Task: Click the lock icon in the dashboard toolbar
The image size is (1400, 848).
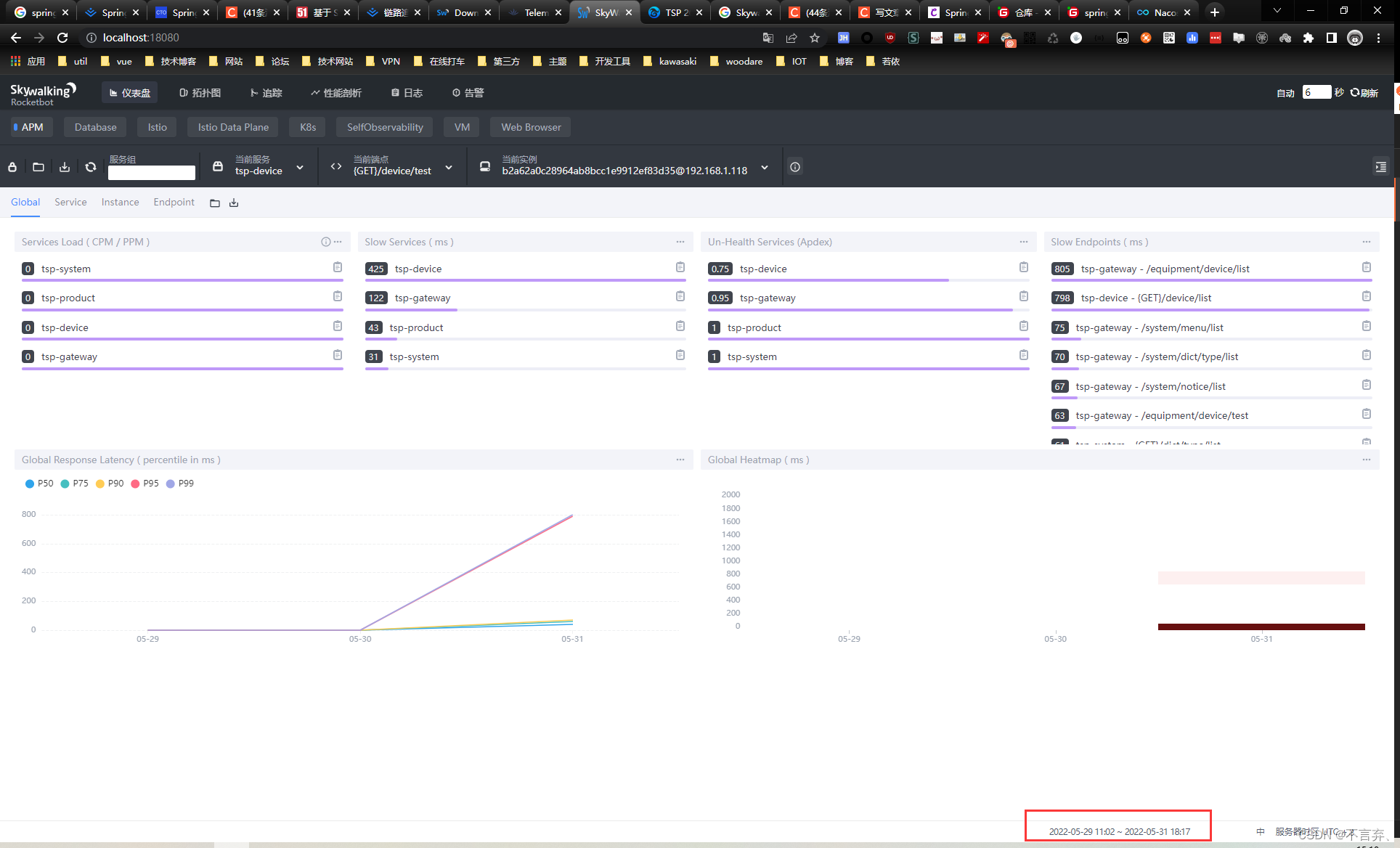Action: [12, 167]
